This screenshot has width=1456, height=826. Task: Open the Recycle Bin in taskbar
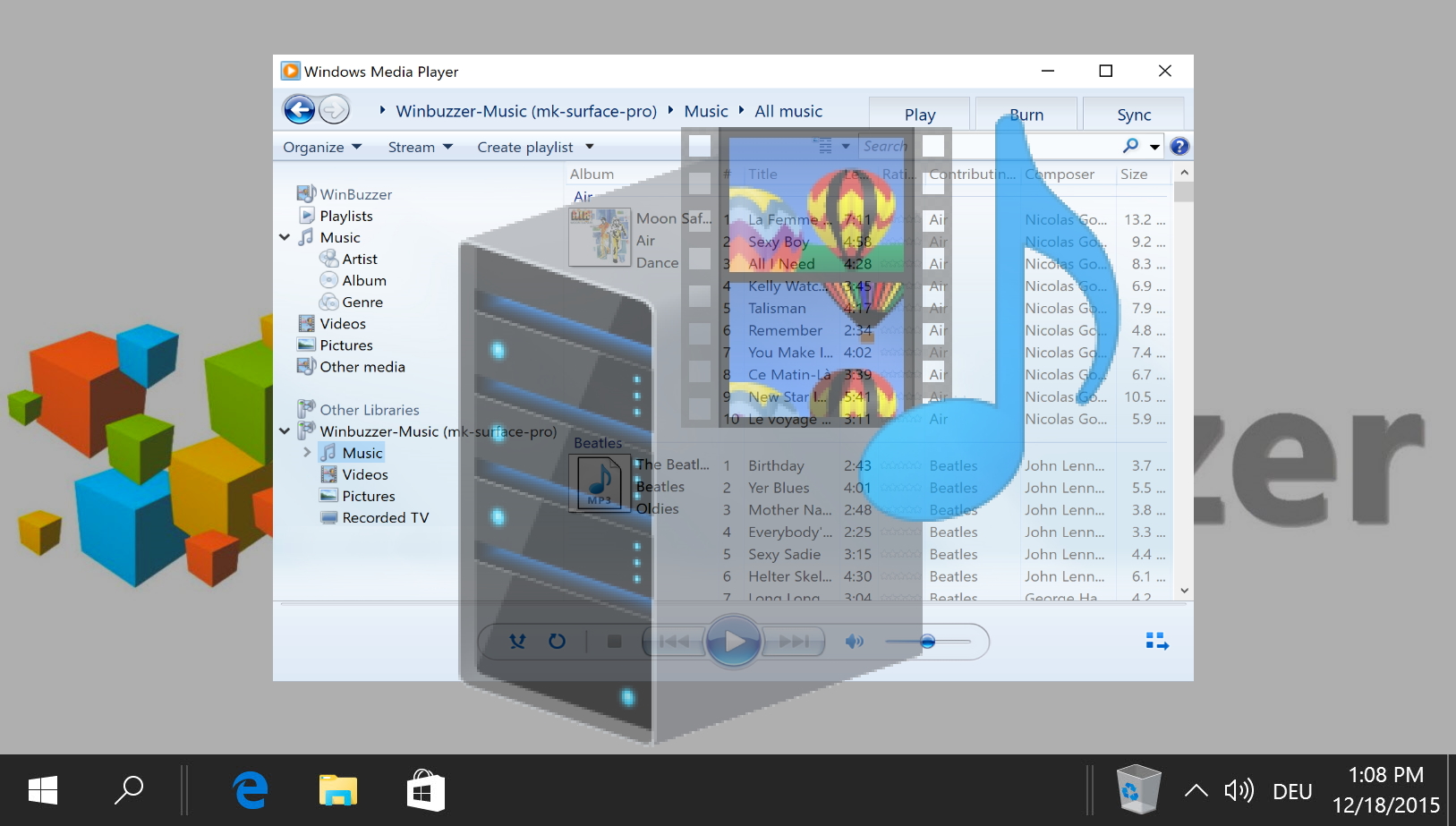1138,789
